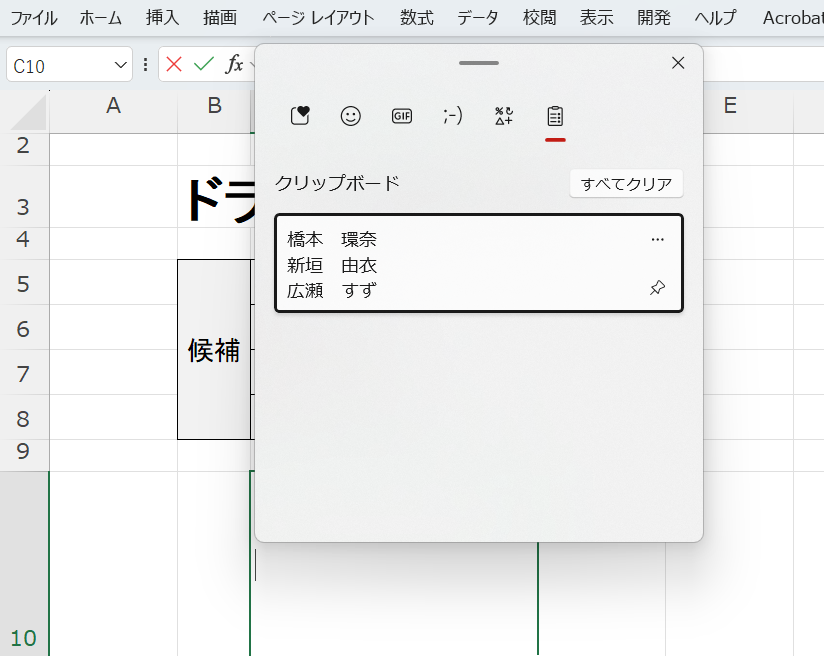Cancel the formula entry with X icon
The width and height of the screenshot is (824, 656).
174,65
